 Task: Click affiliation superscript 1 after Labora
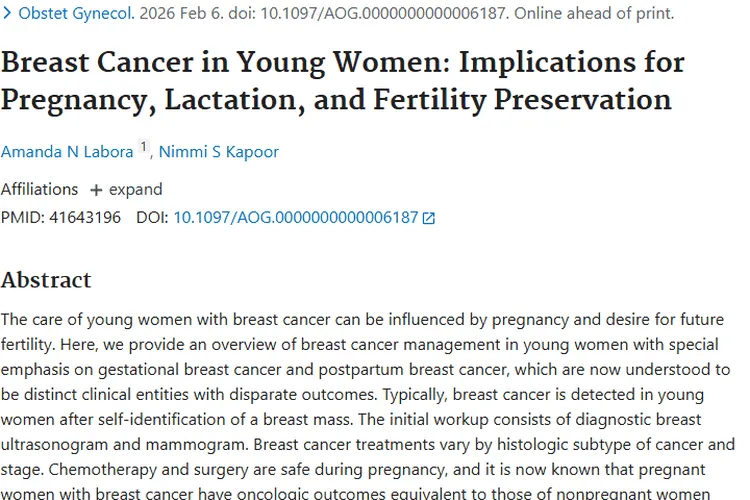[143, 147]
